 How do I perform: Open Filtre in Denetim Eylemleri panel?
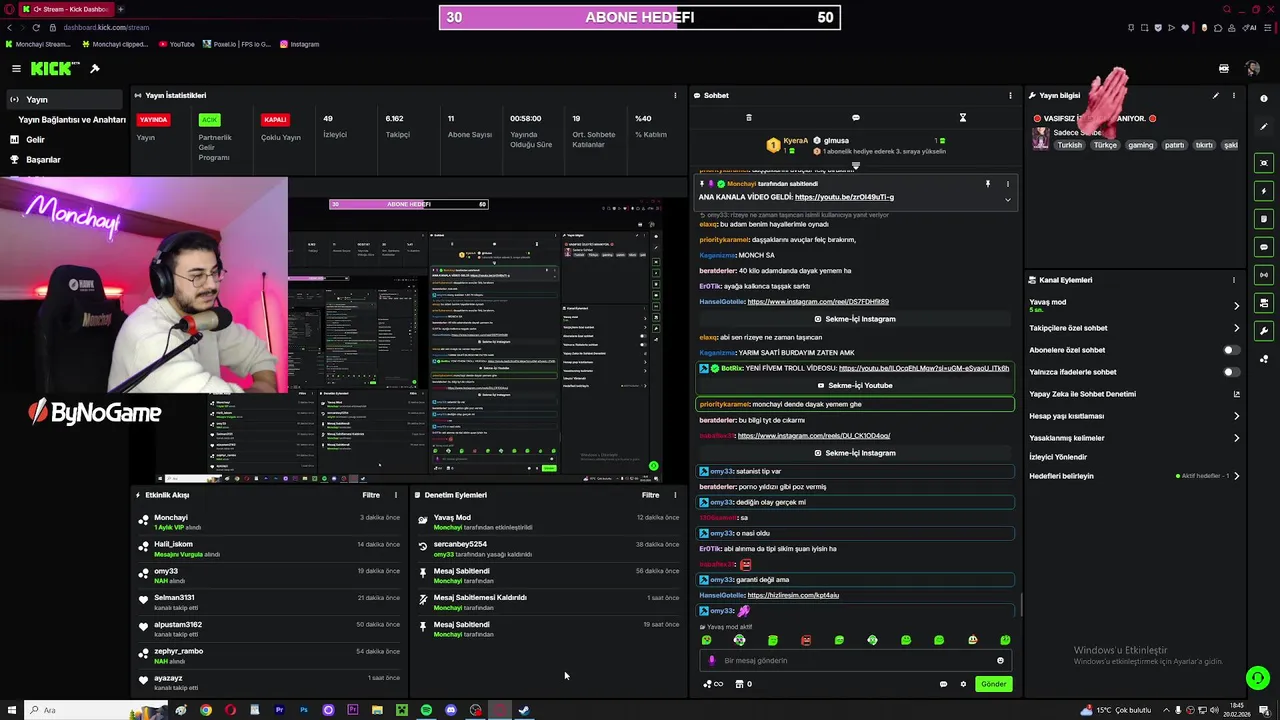[x=651, y=495]
